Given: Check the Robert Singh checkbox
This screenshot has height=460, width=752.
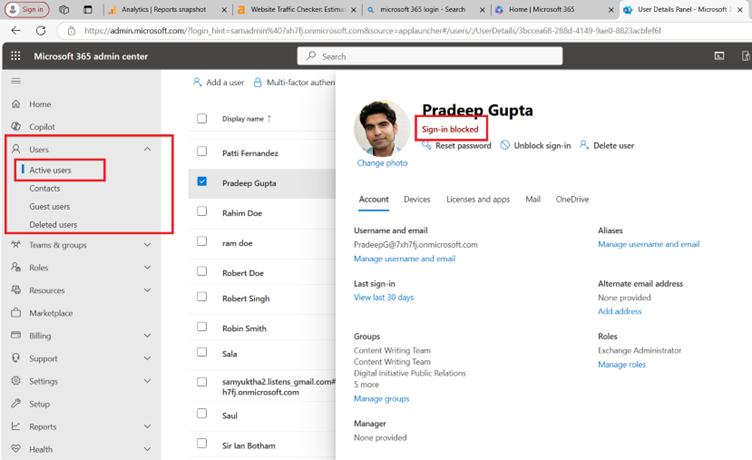Looking at the screenshot, I should (x=202, y=296).
